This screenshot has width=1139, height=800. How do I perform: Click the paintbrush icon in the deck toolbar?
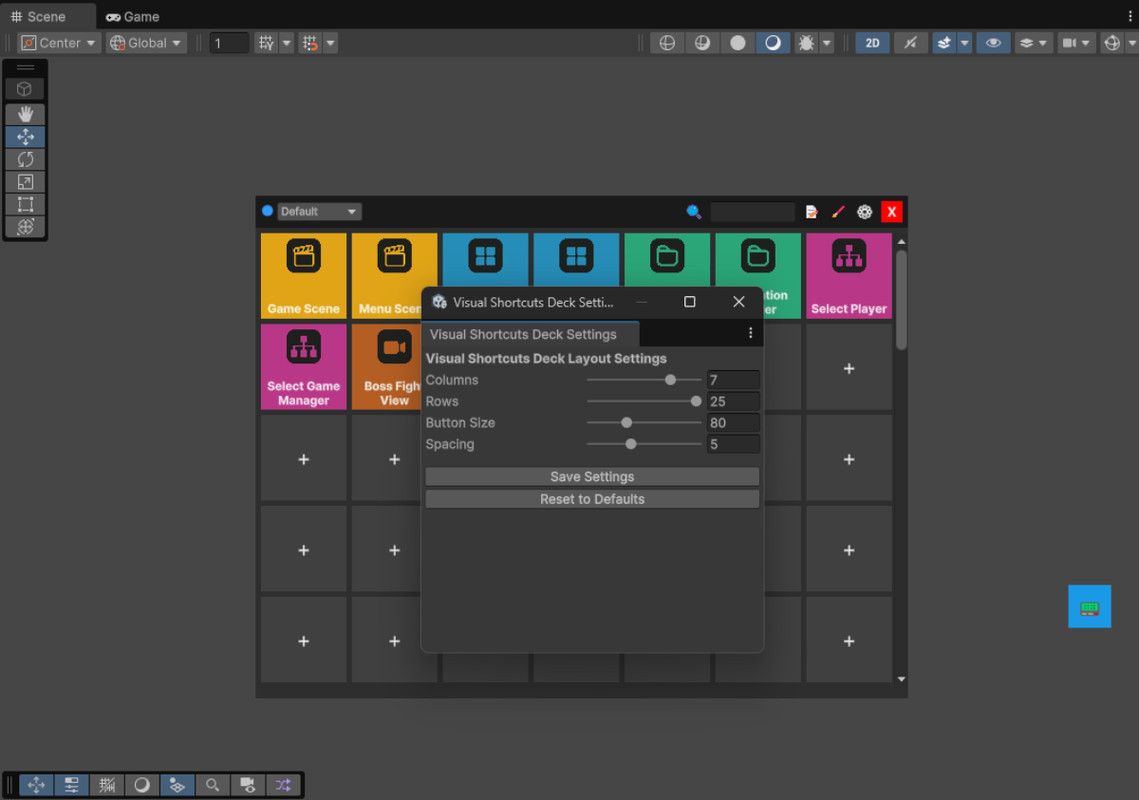point(838,211)
